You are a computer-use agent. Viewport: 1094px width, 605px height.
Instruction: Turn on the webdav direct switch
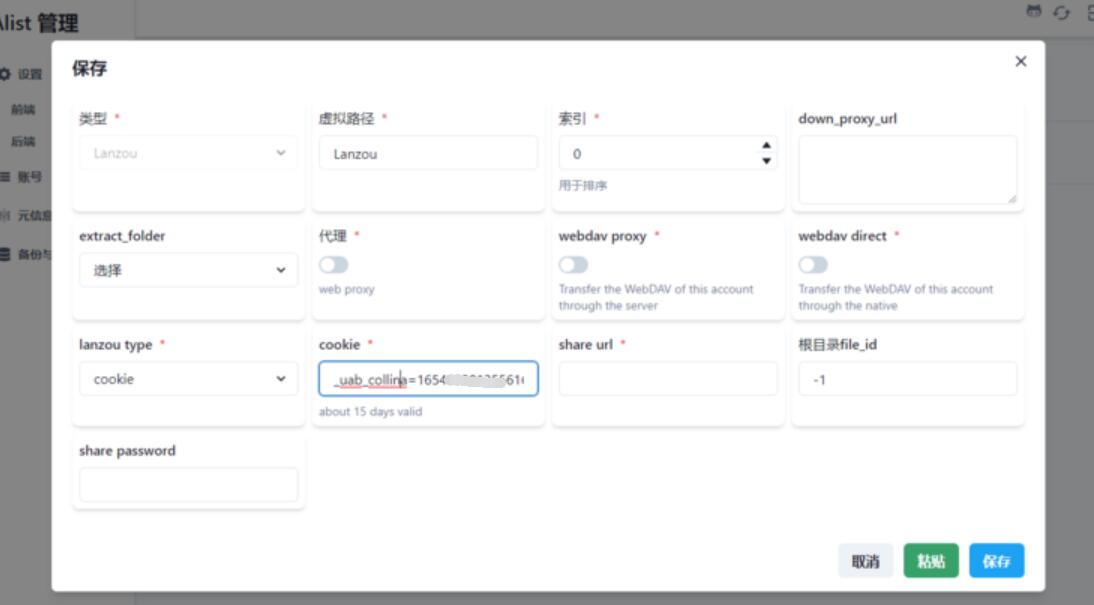pyautogui.click(x=813, y=265)
